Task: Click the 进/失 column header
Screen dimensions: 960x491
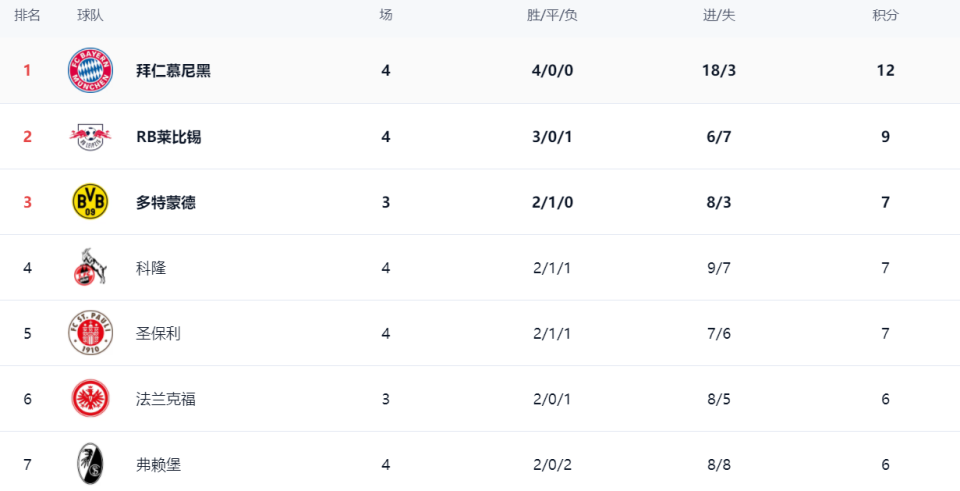Action: click(x=719, y=15)
